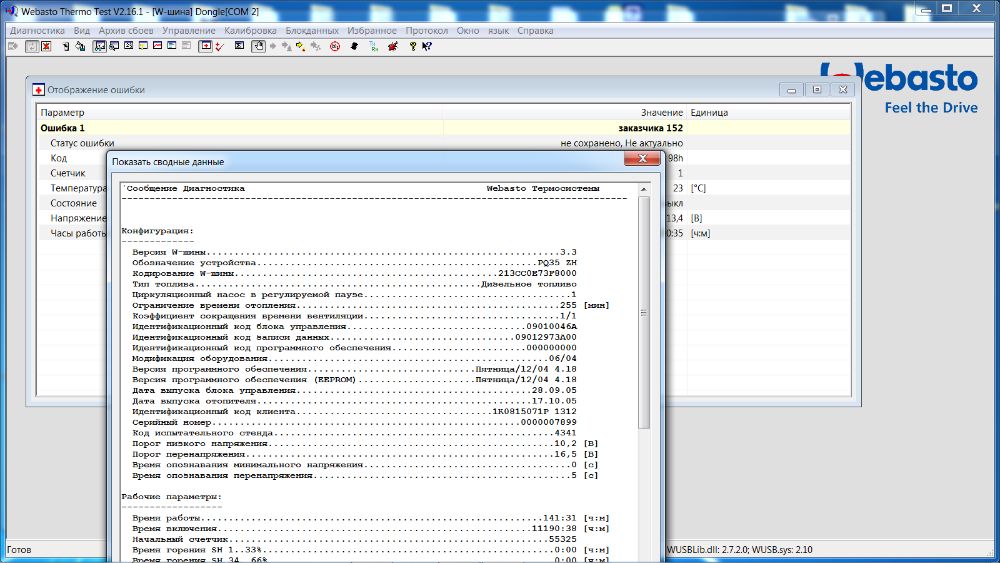The width and height of the screenshot is (1000, 563).
Task: Open the Избранное menu
Action: pos(372,31)
